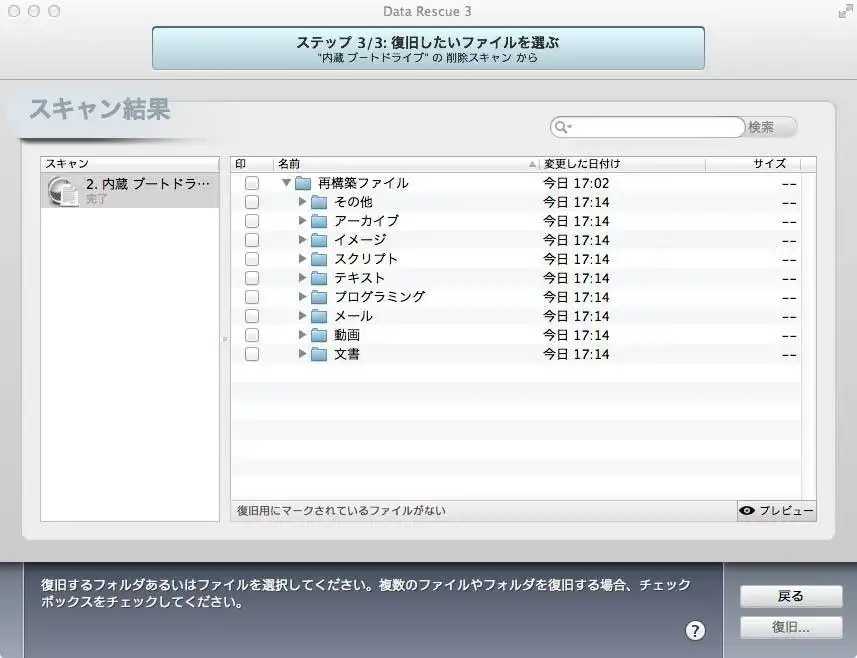Viewport: 857px width, 658px height.
Task: Click the 復旧... button
Action: [x=790, y=628]
